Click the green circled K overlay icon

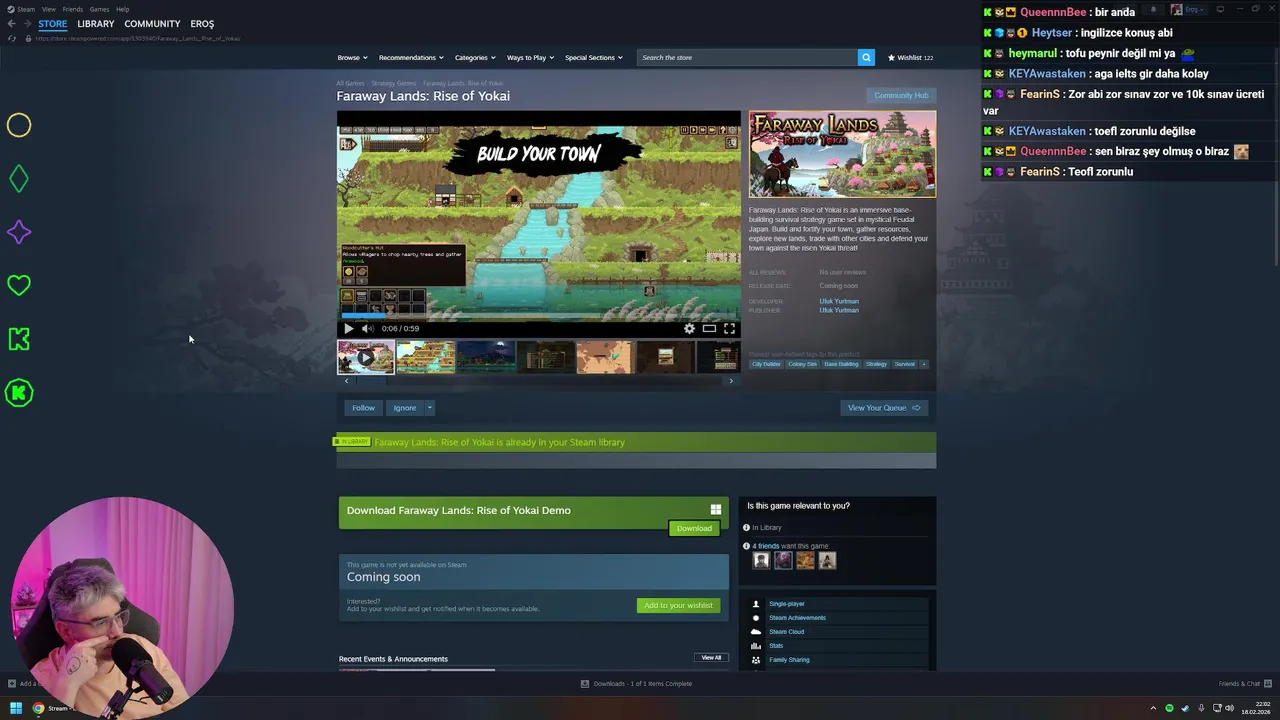(19, 393)
